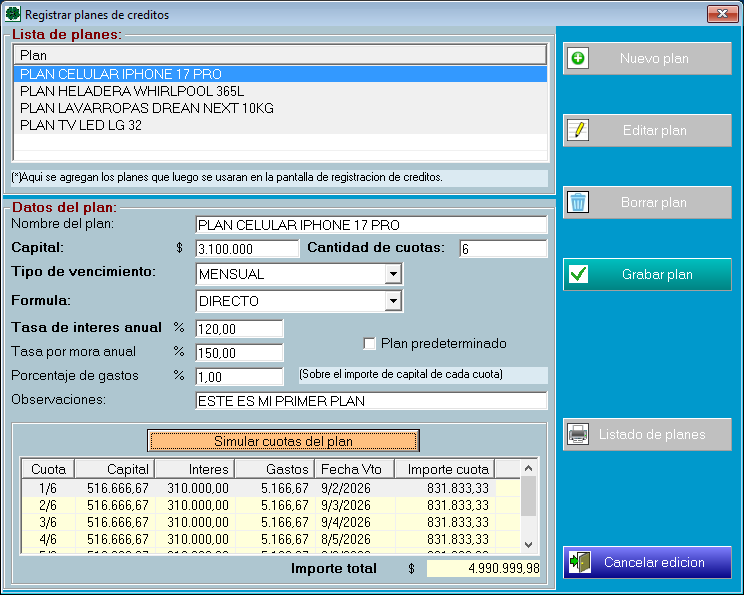The image size is (744, 595).
Task: Click the Observaciones text field
Action: click(371, 401)
